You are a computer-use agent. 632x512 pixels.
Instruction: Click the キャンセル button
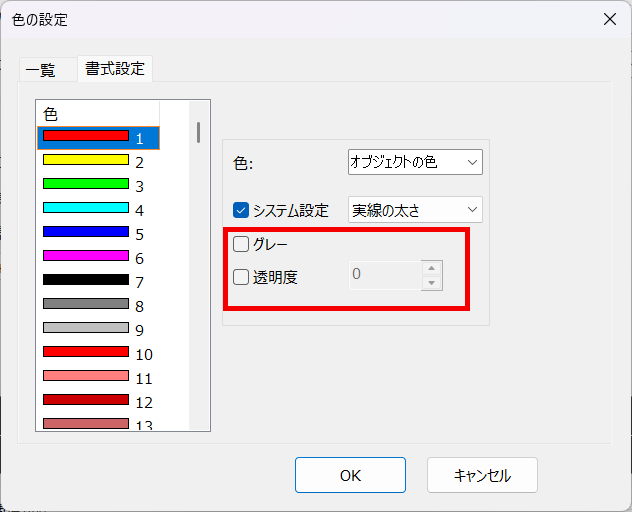(x=482, y=475)
